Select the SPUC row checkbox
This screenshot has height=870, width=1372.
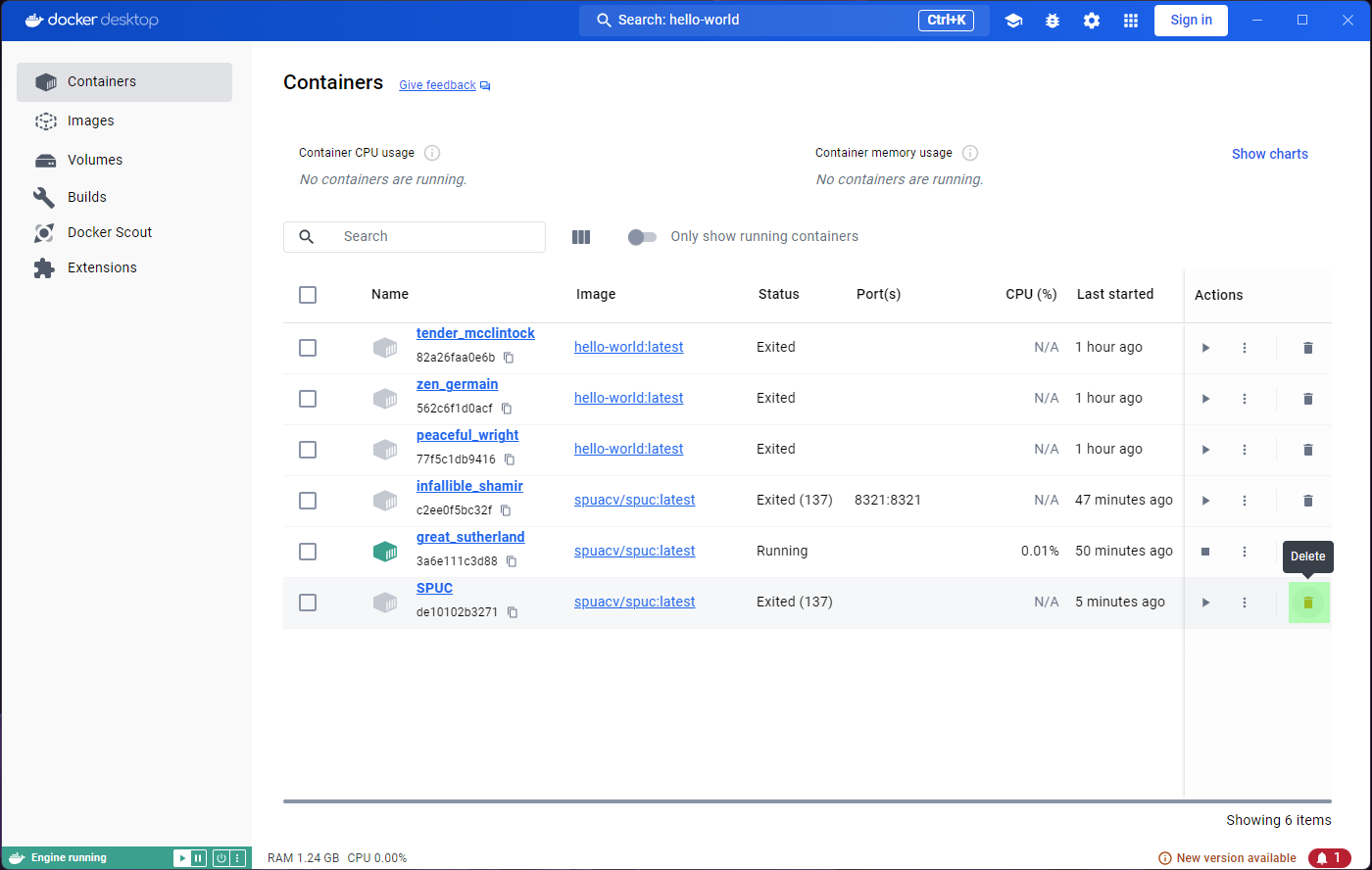308,603
